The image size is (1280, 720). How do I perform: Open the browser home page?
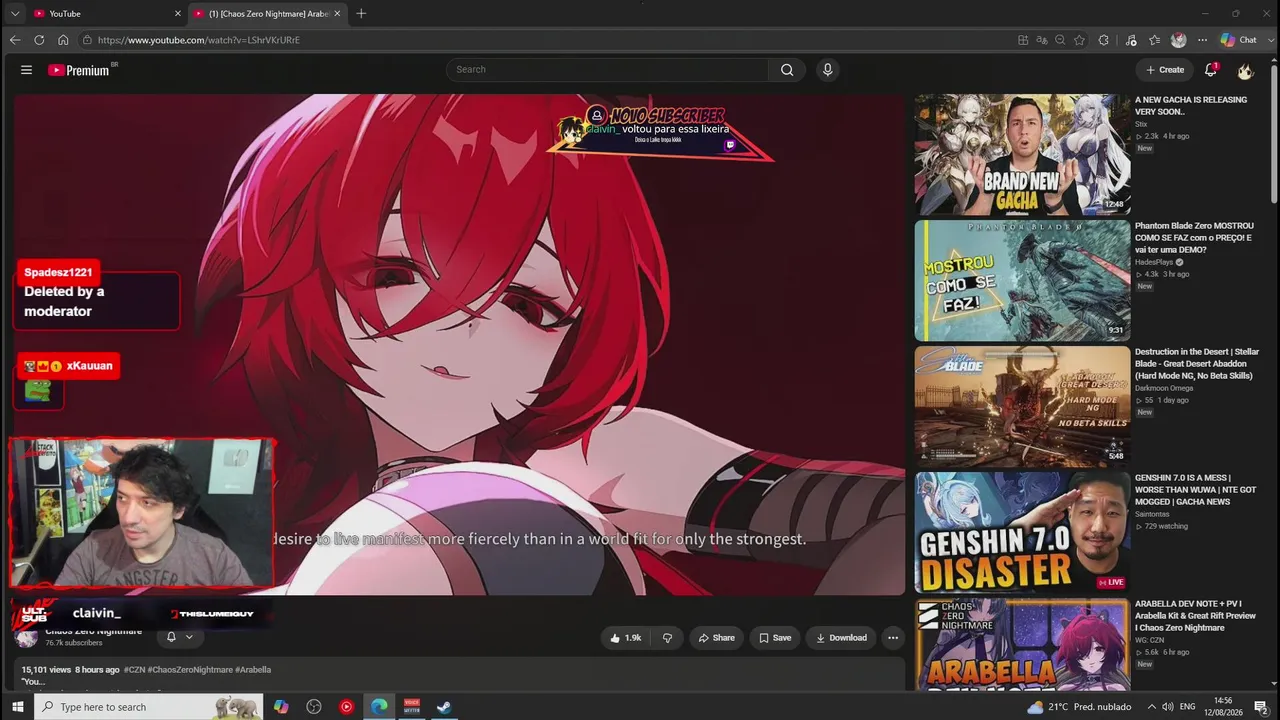[63, 40]
